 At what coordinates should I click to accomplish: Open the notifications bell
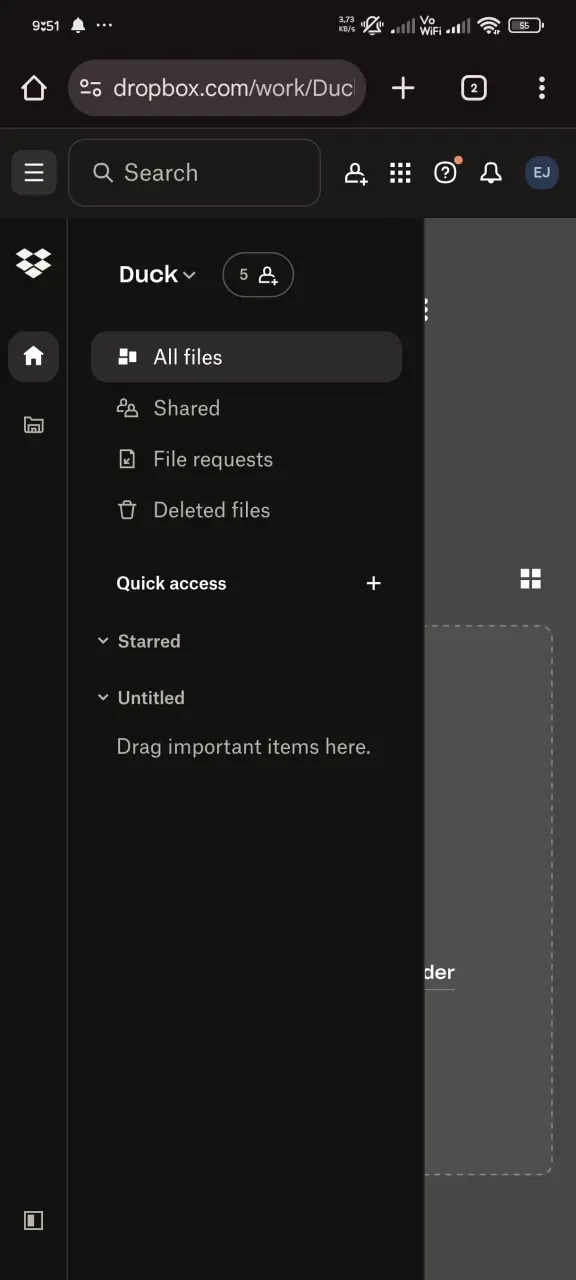coord(491,173)
